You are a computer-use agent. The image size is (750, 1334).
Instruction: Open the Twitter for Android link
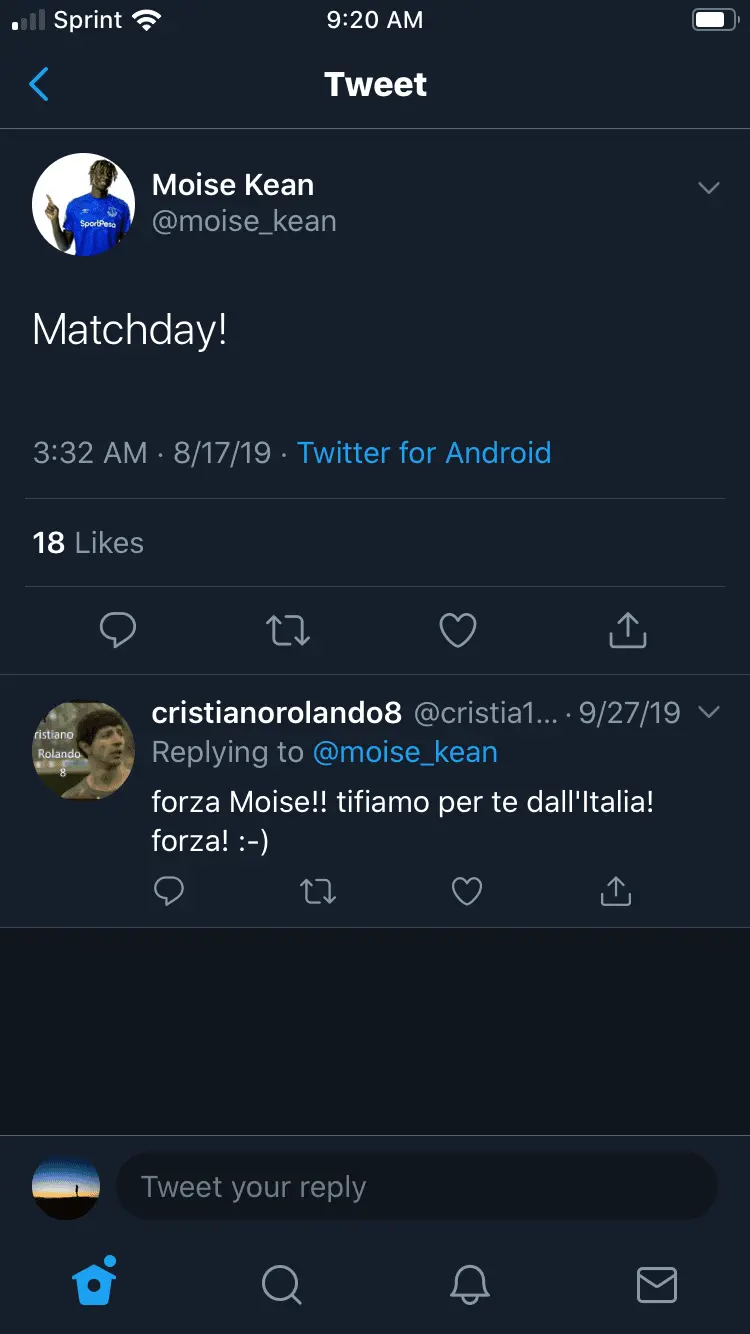pos(424,453)
